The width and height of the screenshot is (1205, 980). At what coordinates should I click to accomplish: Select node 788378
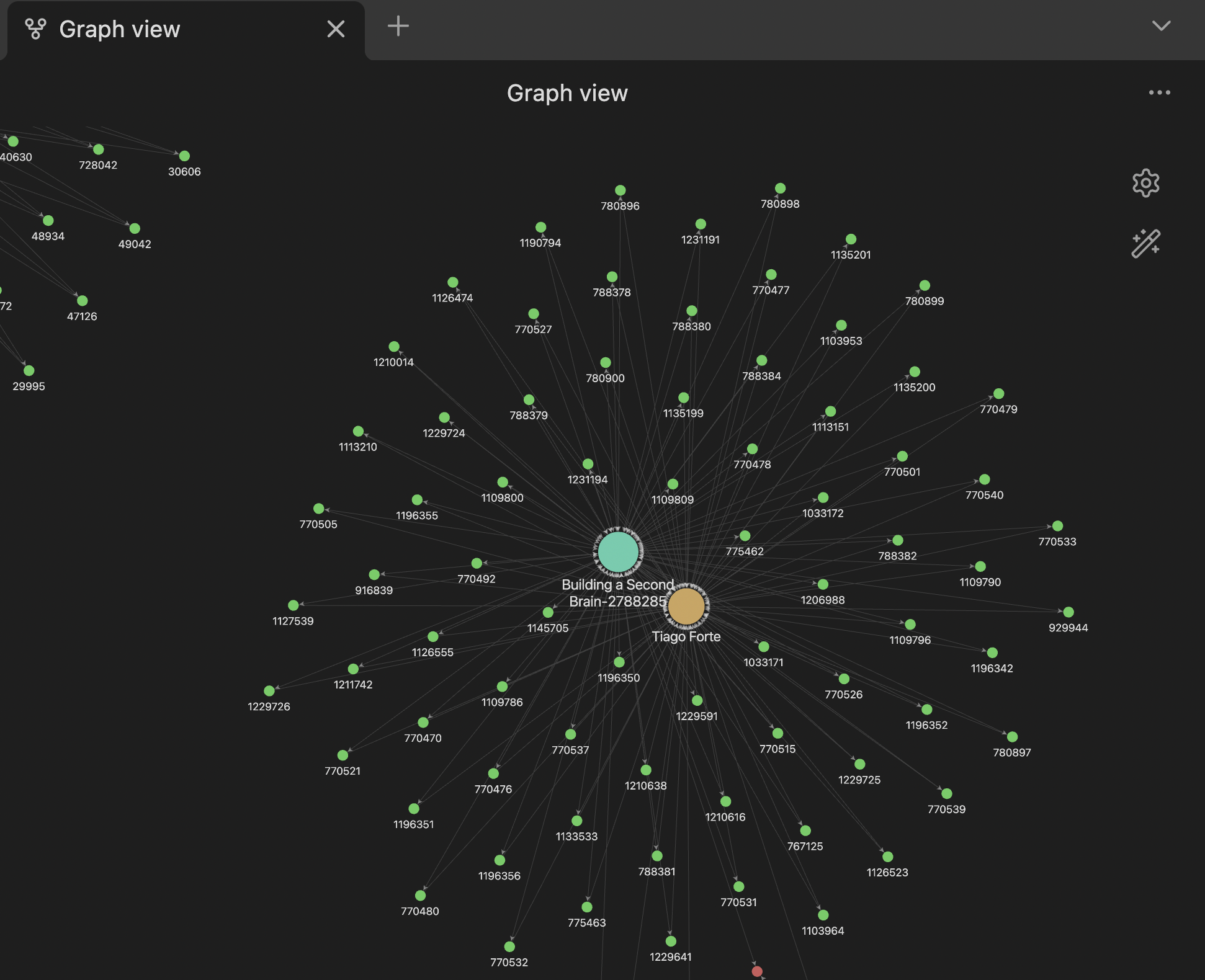[612, 277]
